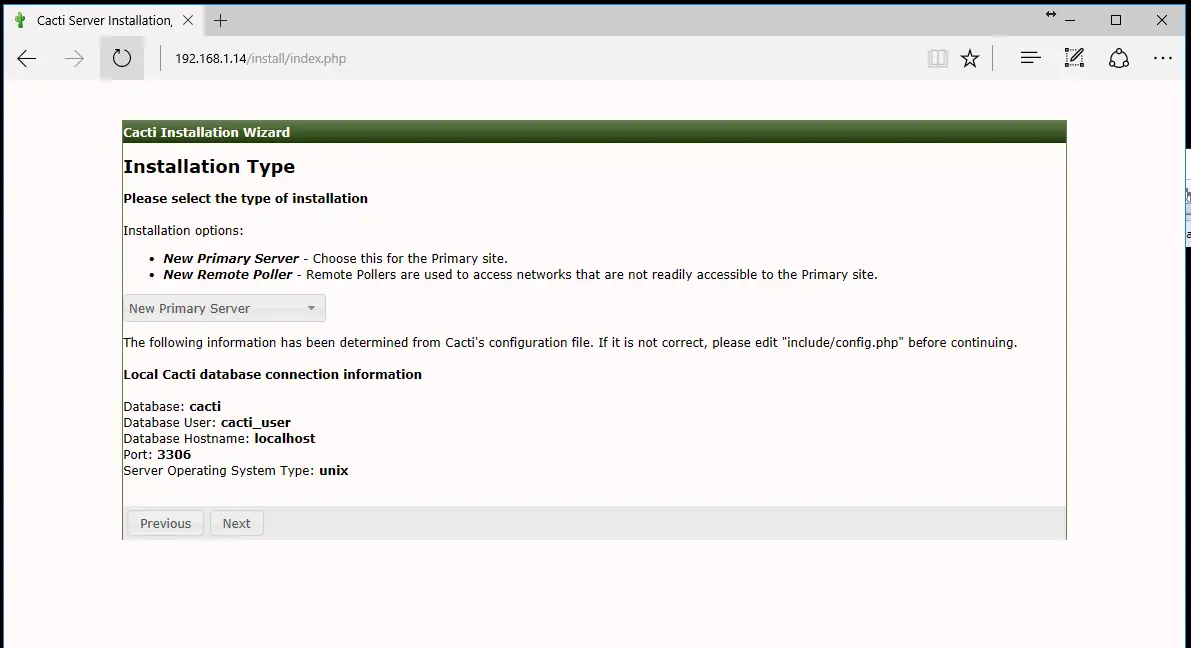The image size is (1191, 648).
Task: Click the database name 'cacti'
Action: pyautogui.click(x=205, y=406)
